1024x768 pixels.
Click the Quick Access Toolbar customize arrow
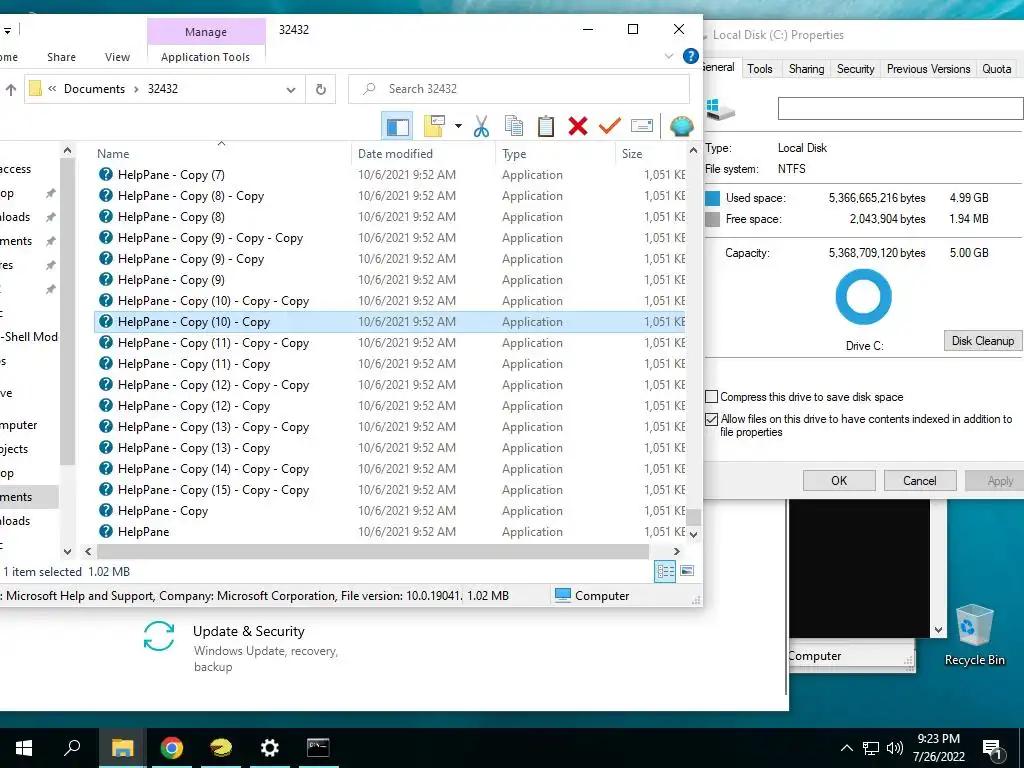7,30
